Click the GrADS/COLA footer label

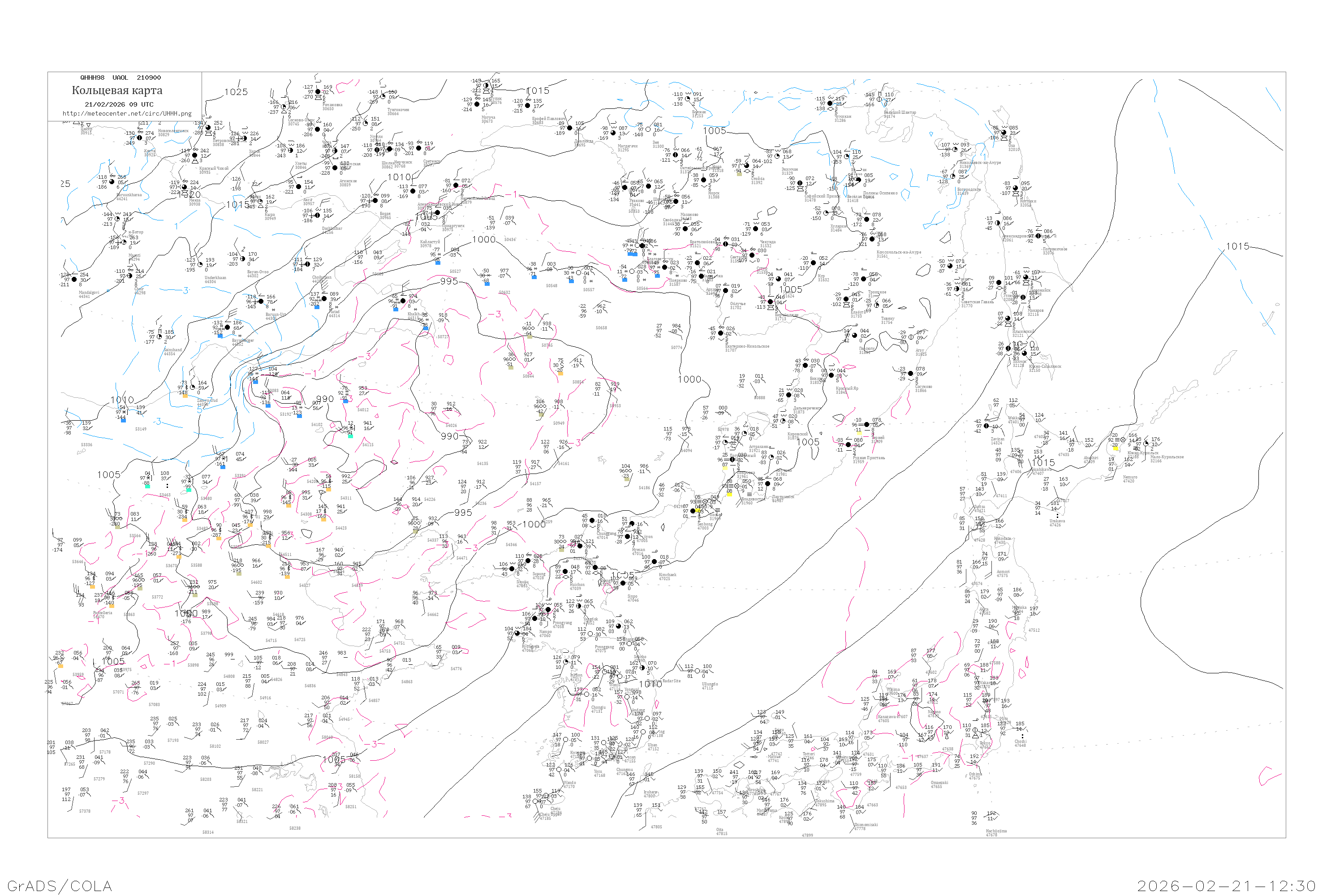click(x=60, y=886)
